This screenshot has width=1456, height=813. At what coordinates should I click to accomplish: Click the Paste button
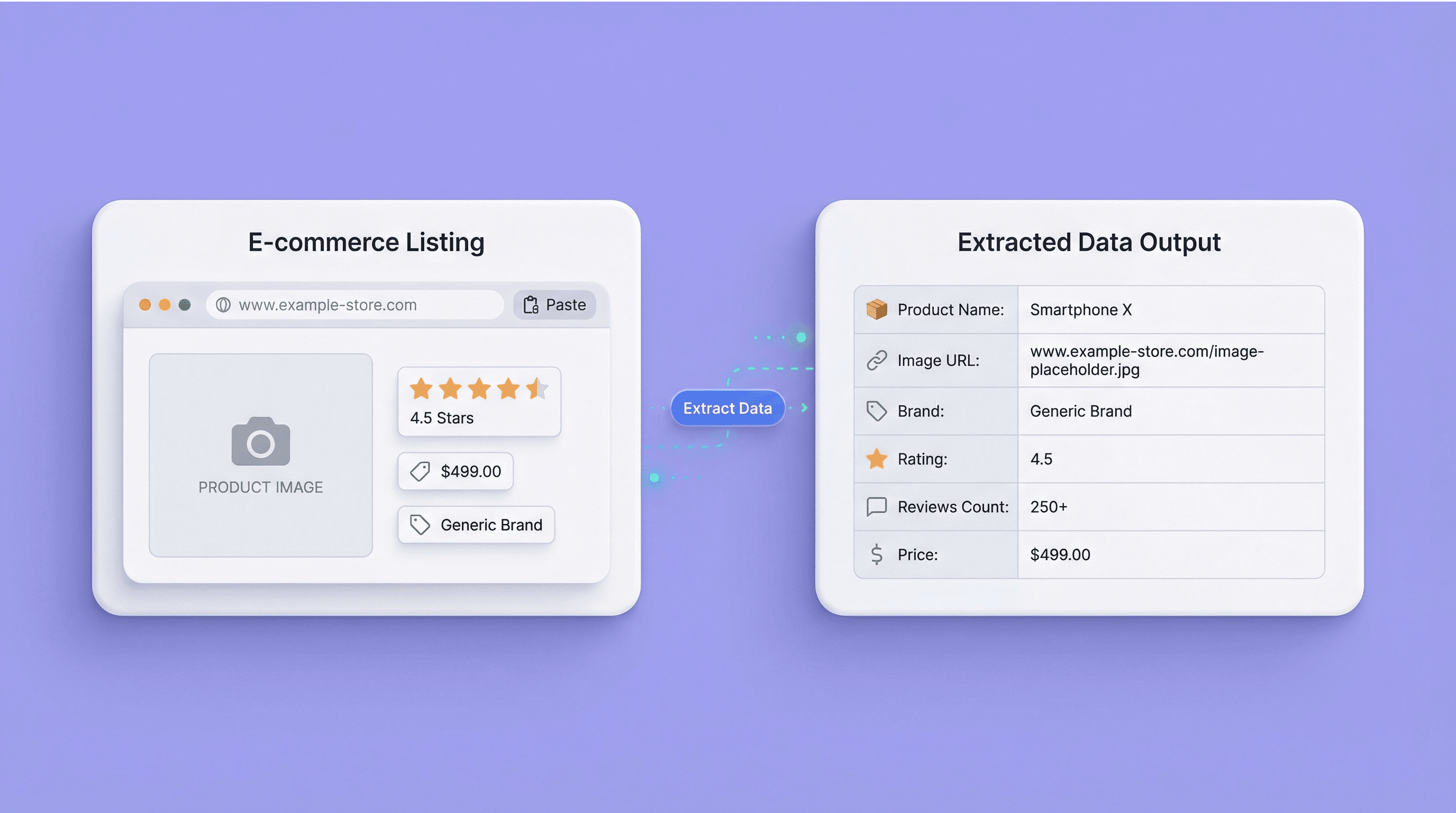click(x=554, y=305)
